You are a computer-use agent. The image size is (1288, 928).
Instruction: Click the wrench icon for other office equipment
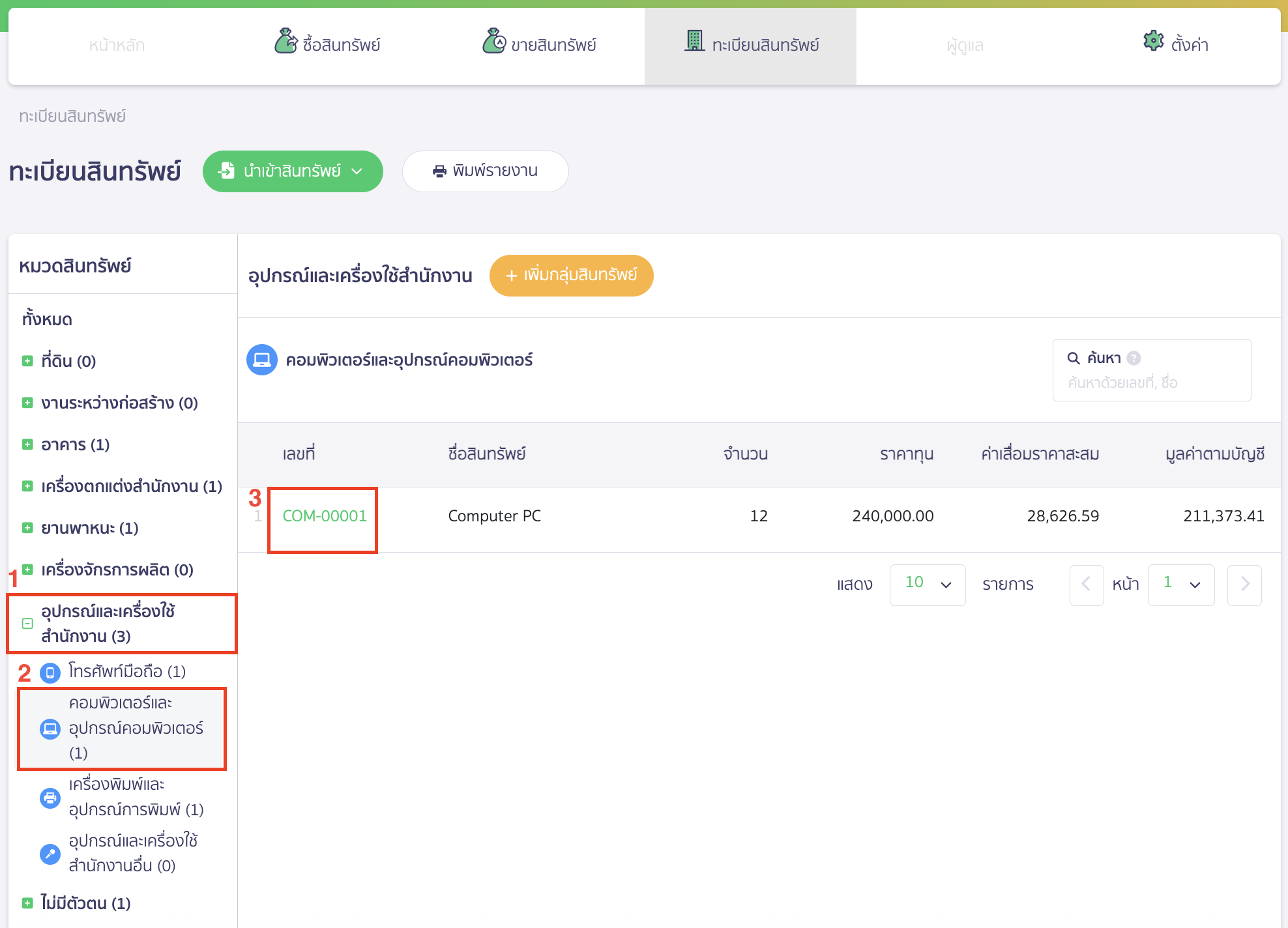coord(50,853)
